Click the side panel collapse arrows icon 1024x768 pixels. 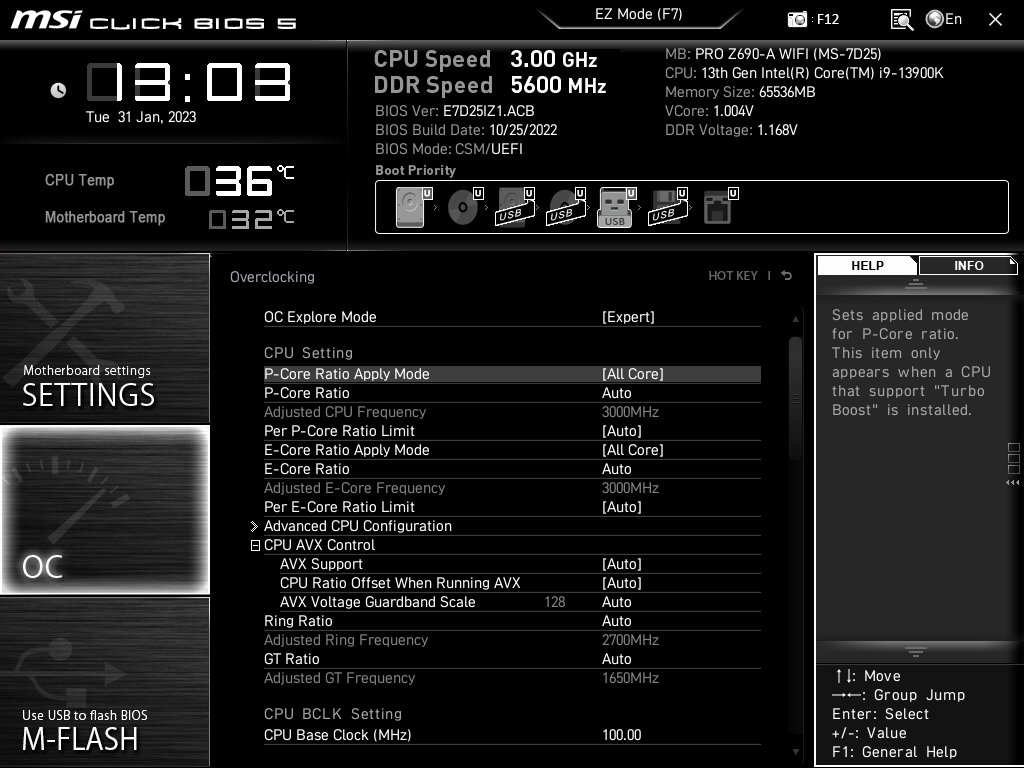pos(1013,483)
